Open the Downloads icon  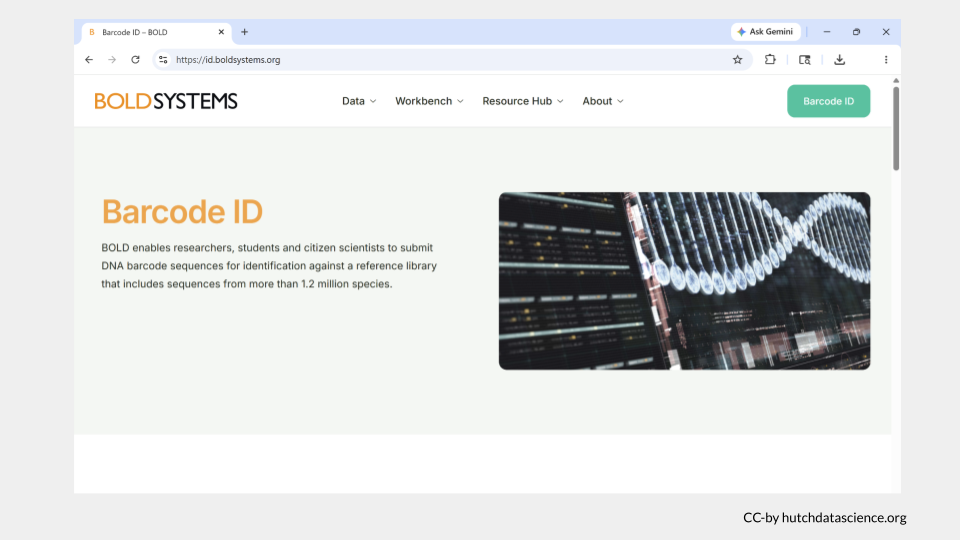pos(839,59)
